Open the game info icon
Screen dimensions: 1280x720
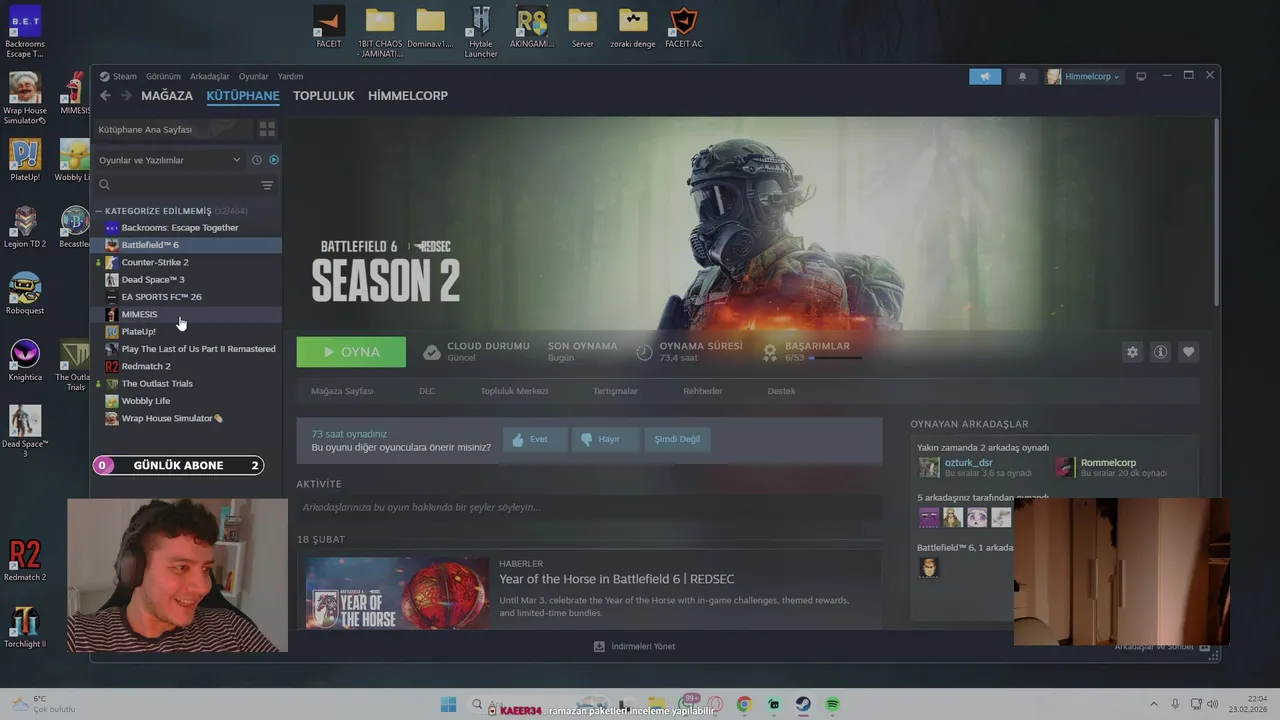1160,352
